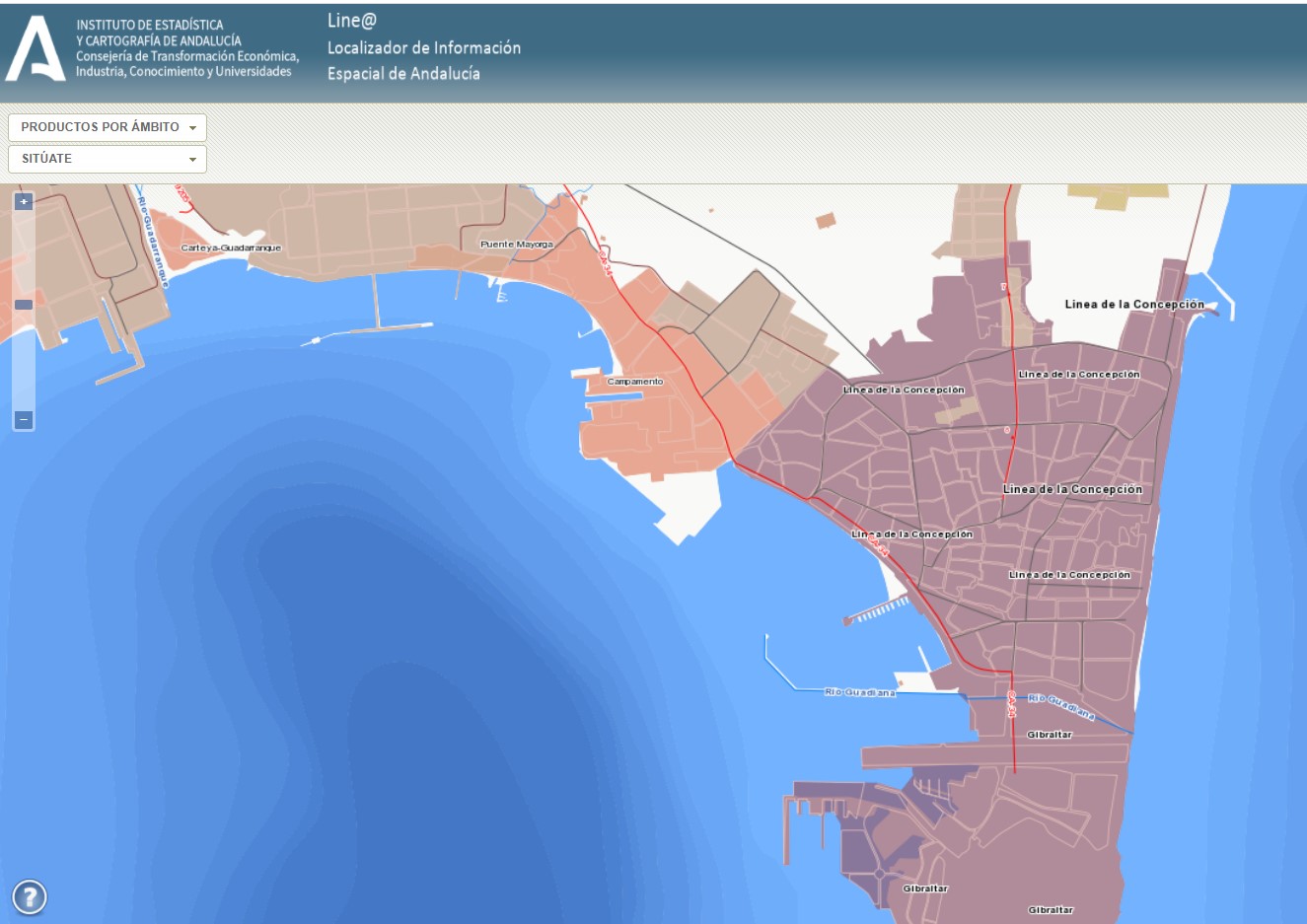The image size is (1307, 924).
Task: Zoom out with the minus button
Action: (24, 420)
